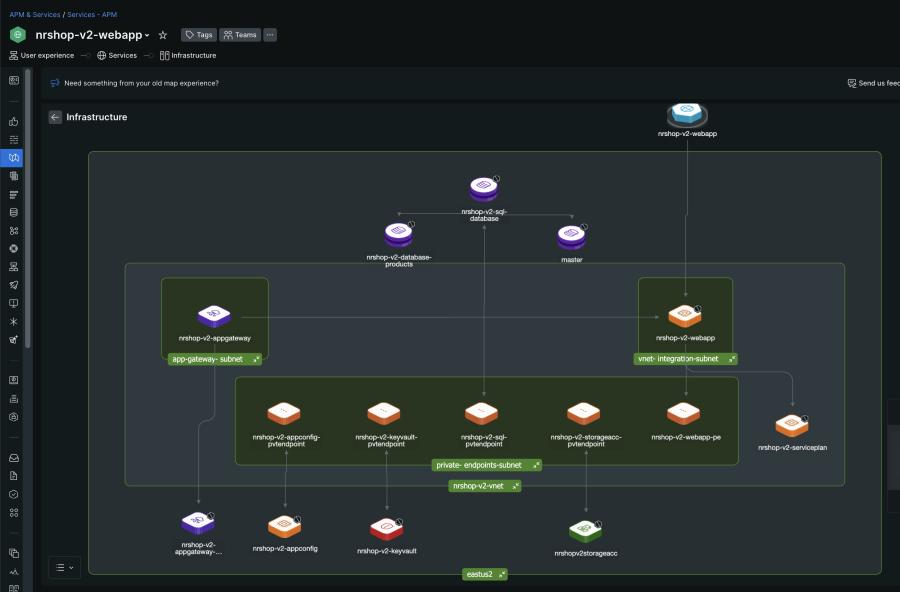The image size is (900, 592).
Task: Click the nrshop-v2-appgateway node icon
Action: [214, 316]
